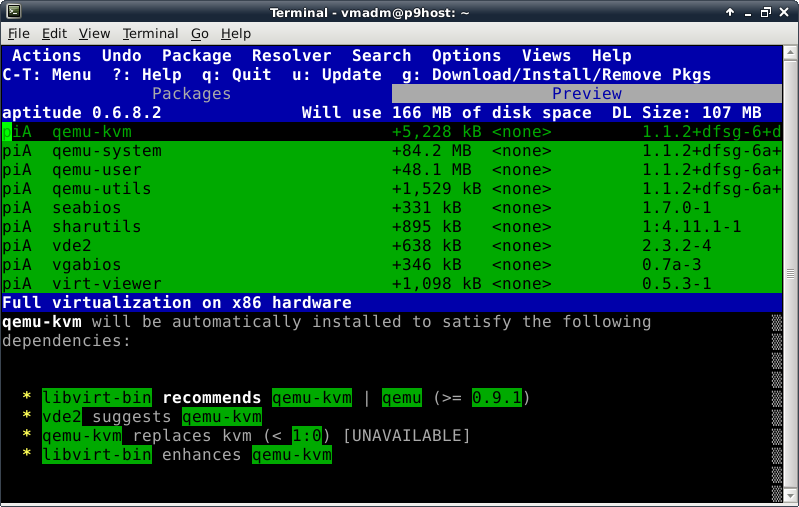
Task: Open the Terminal menu
Action: point(150,34)
